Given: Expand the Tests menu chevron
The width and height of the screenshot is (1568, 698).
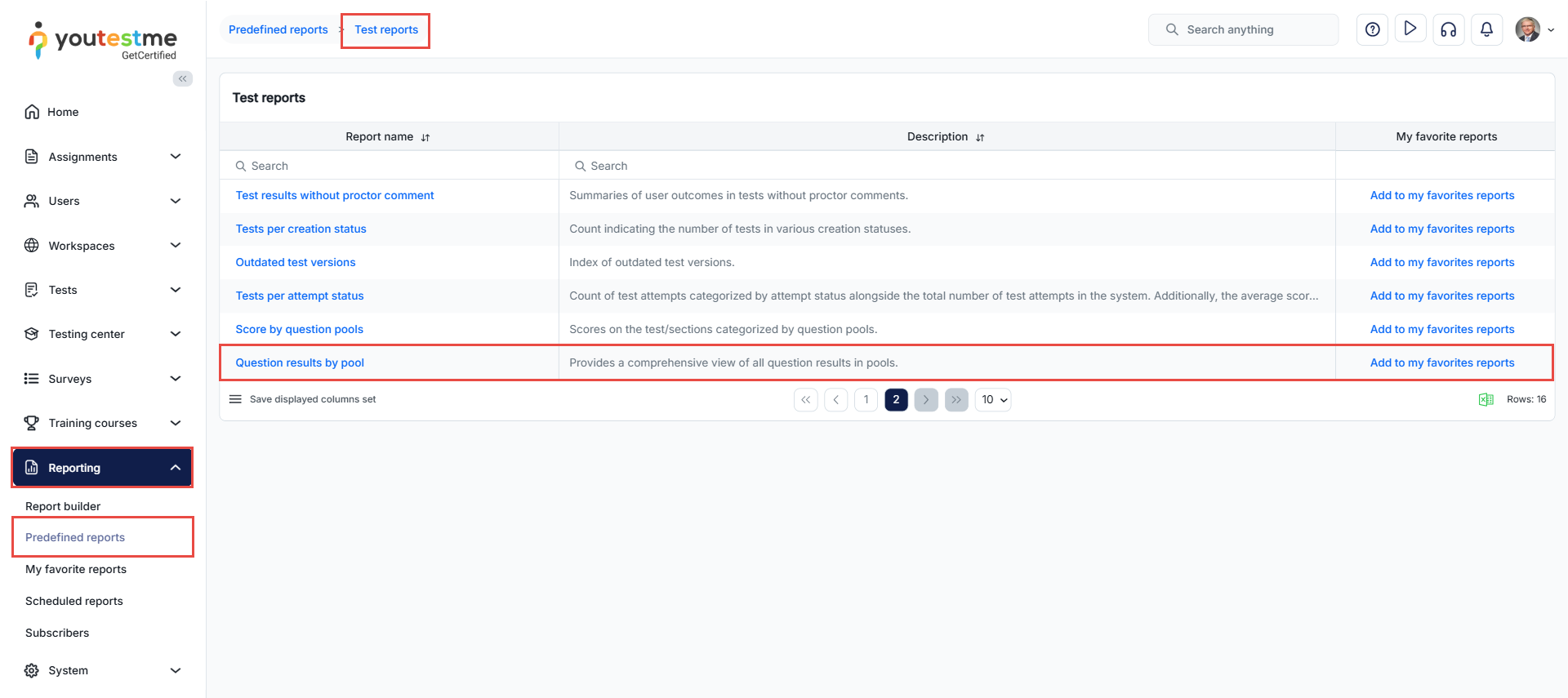Looking at the screenshot, I should tap(176, 290).
